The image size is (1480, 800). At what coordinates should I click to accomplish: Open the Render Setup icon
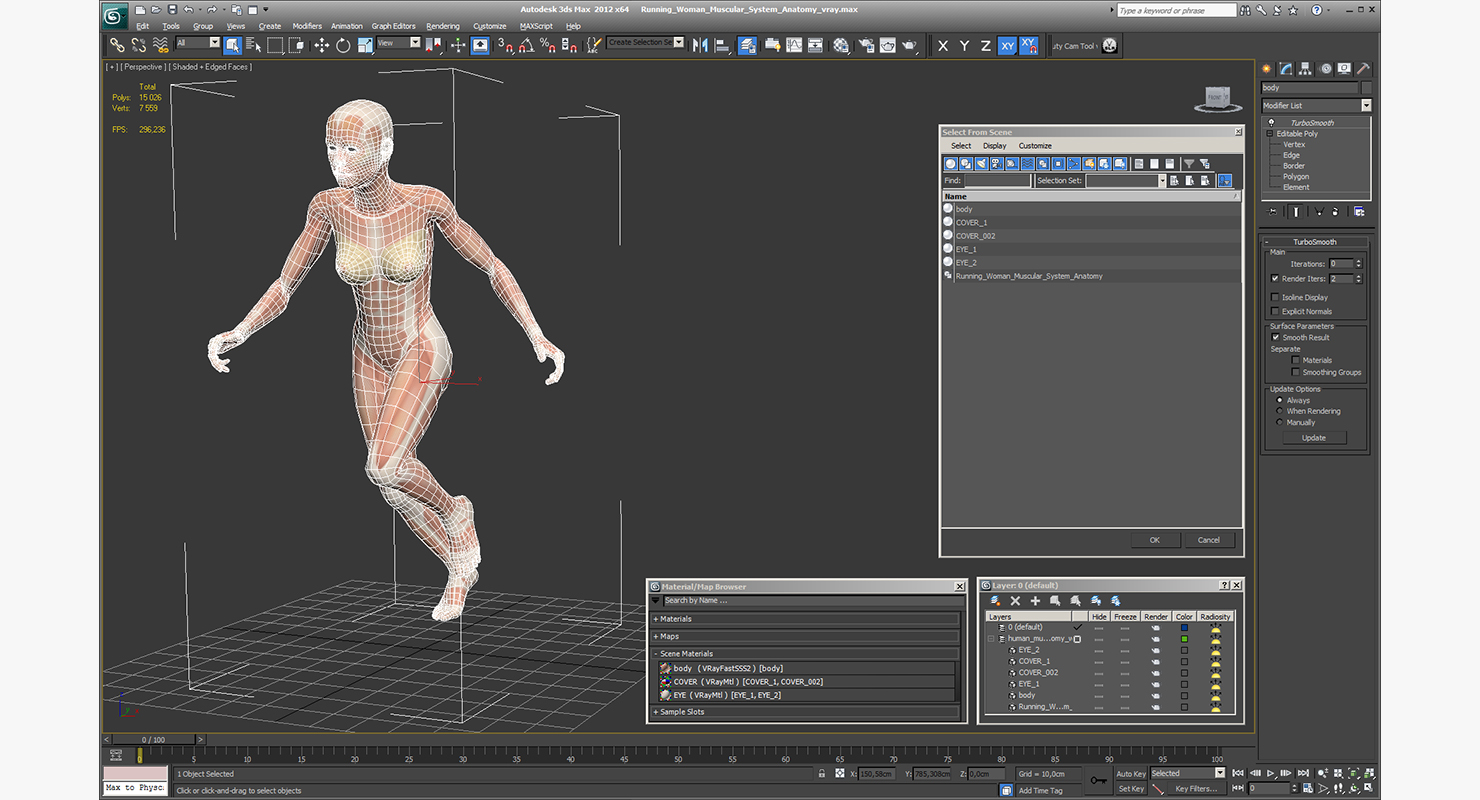865,45
